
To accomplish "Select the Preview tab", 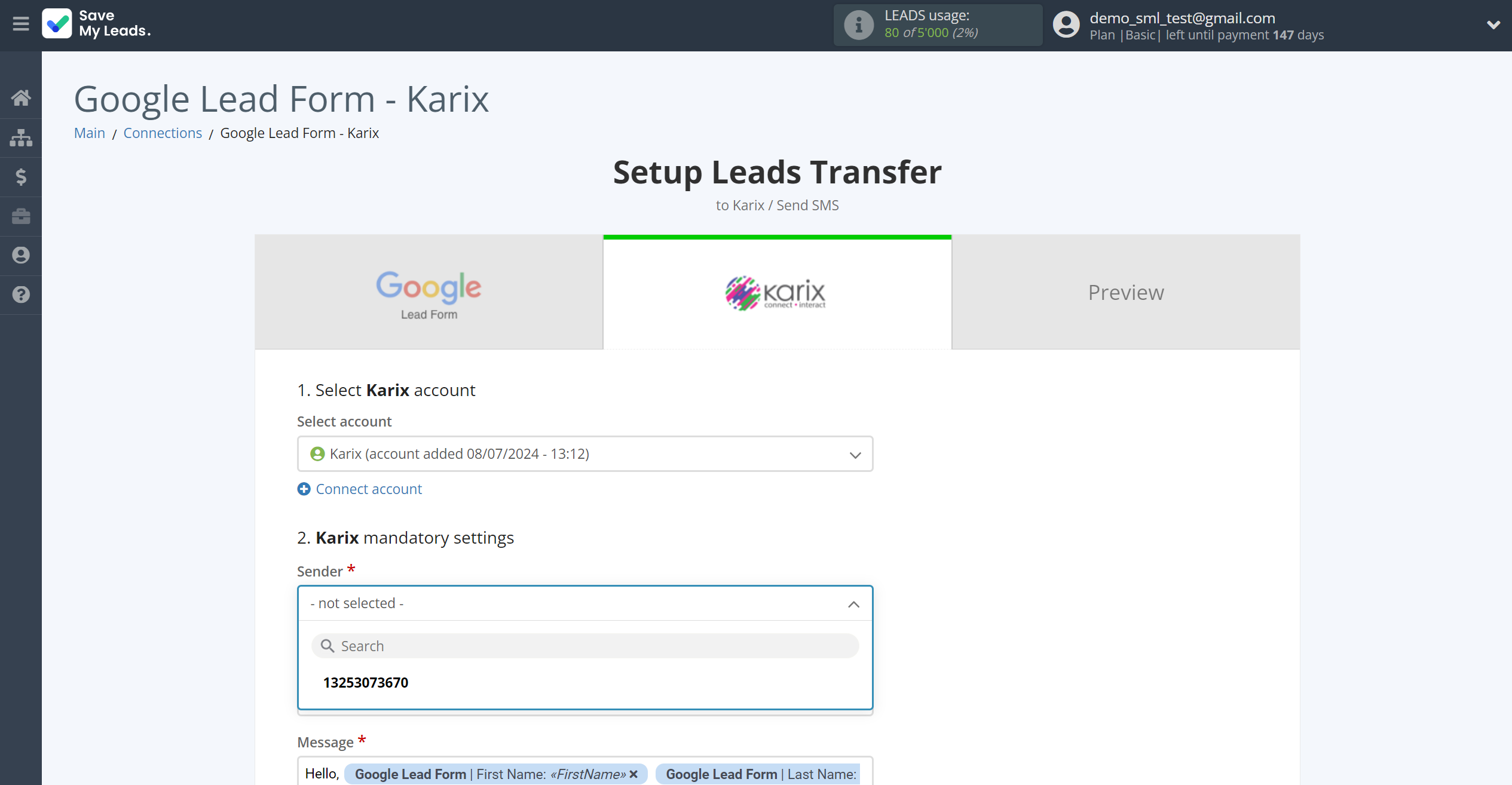I will tap(1126, 292).
